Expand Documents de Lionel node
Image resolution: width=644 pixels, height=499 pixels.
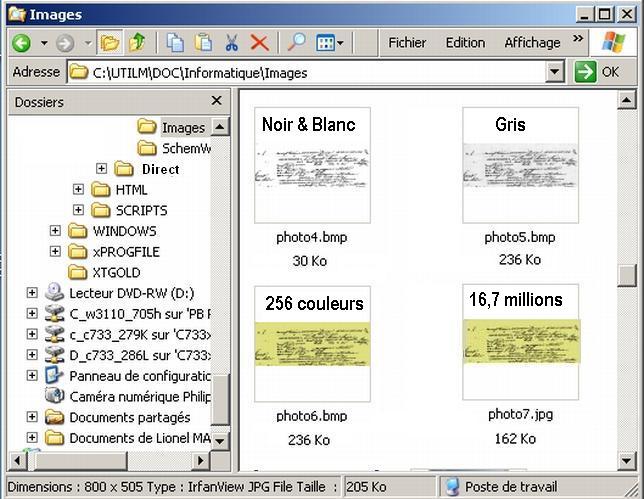click(32, 437)
